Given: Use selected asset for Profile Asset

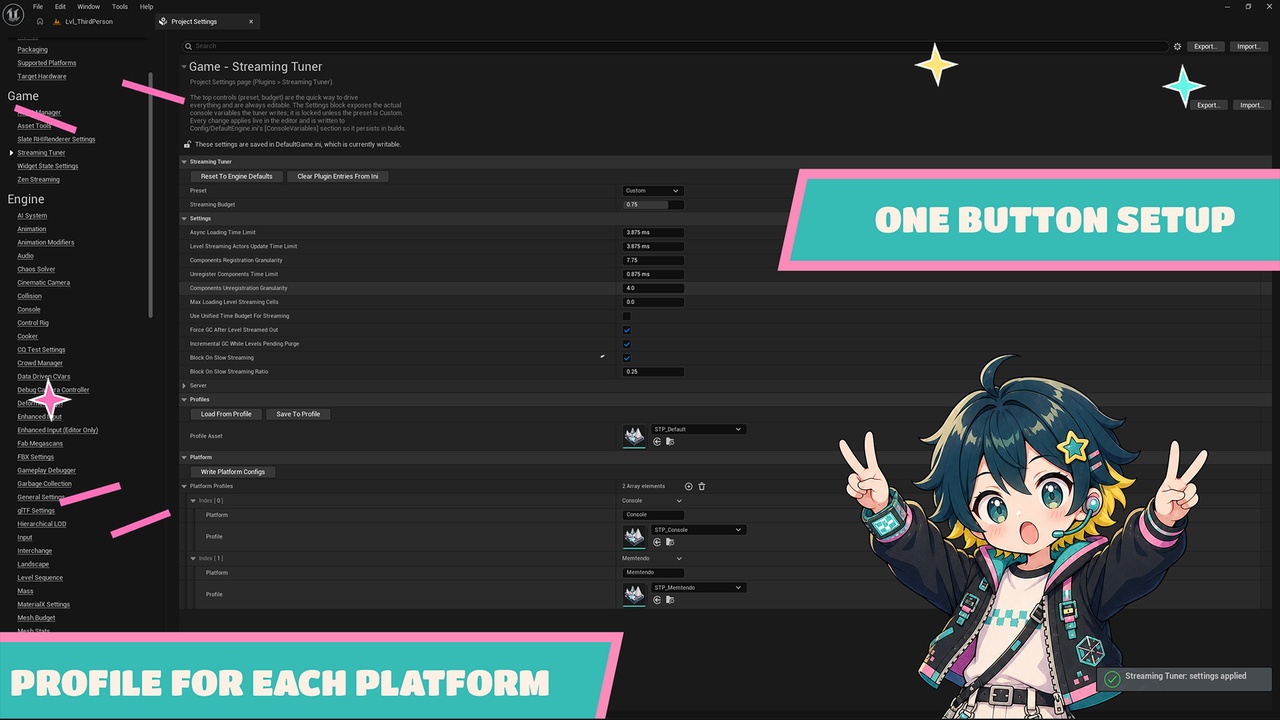Looking at the screenshot, I should click(657, 441).
